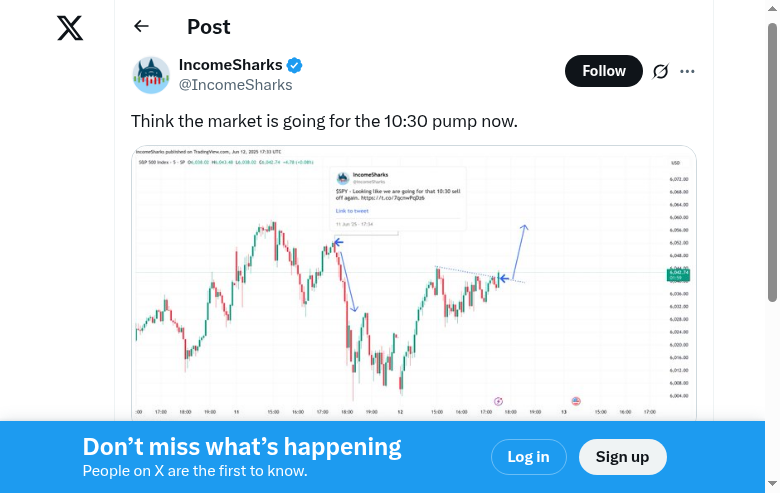This screenshot has height=493, width=780.
Task: Go back using the arrow icon
Action: click(141, 27)
